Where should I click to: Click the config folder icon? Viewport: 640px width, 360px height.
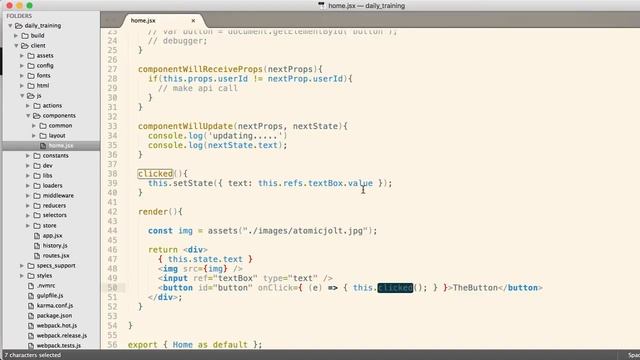pyautogui.click(x=31, y=66)
